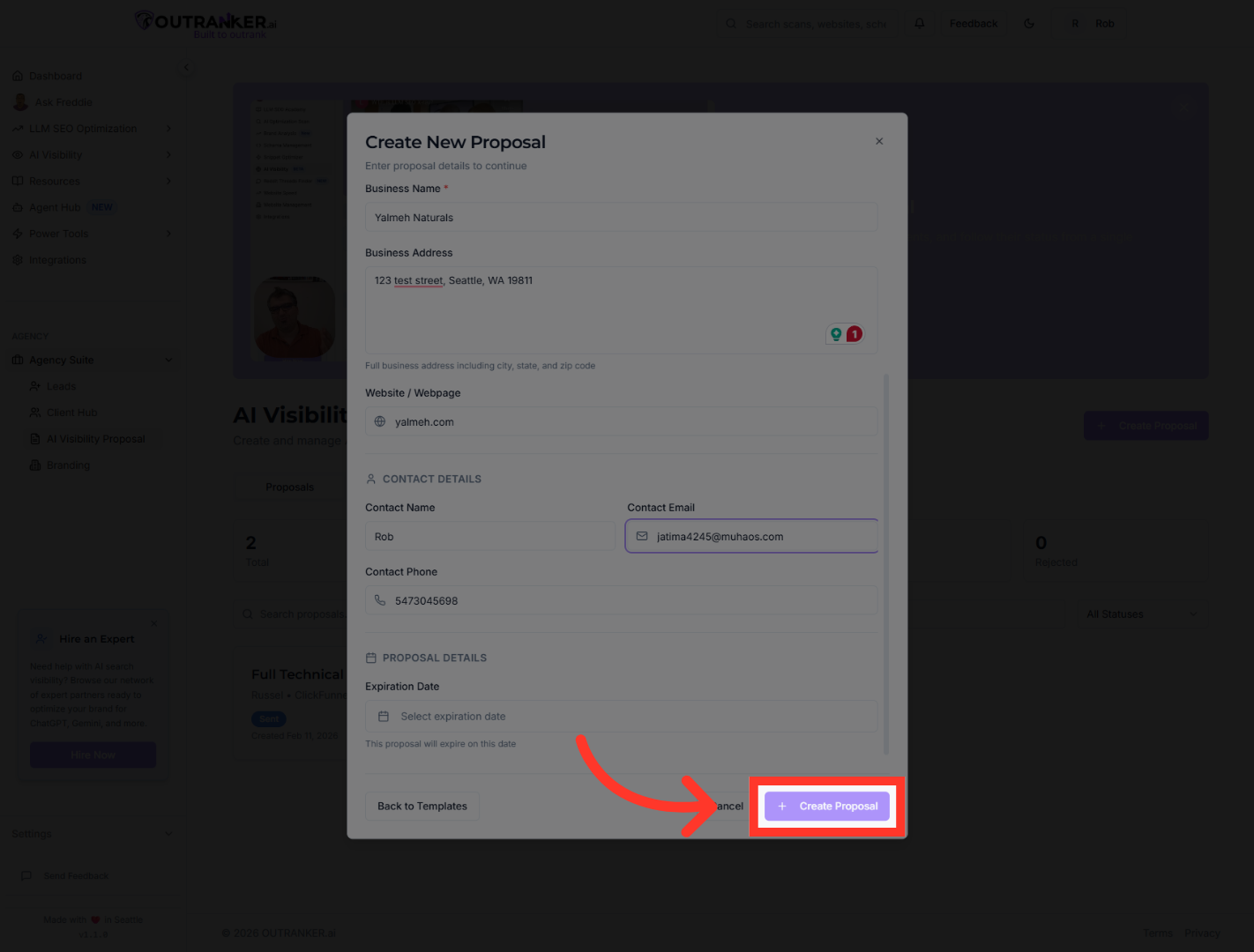The image size is (1254, 952).
Task: Open Branding under Agency Suite
Action: [x=68, y=465]
